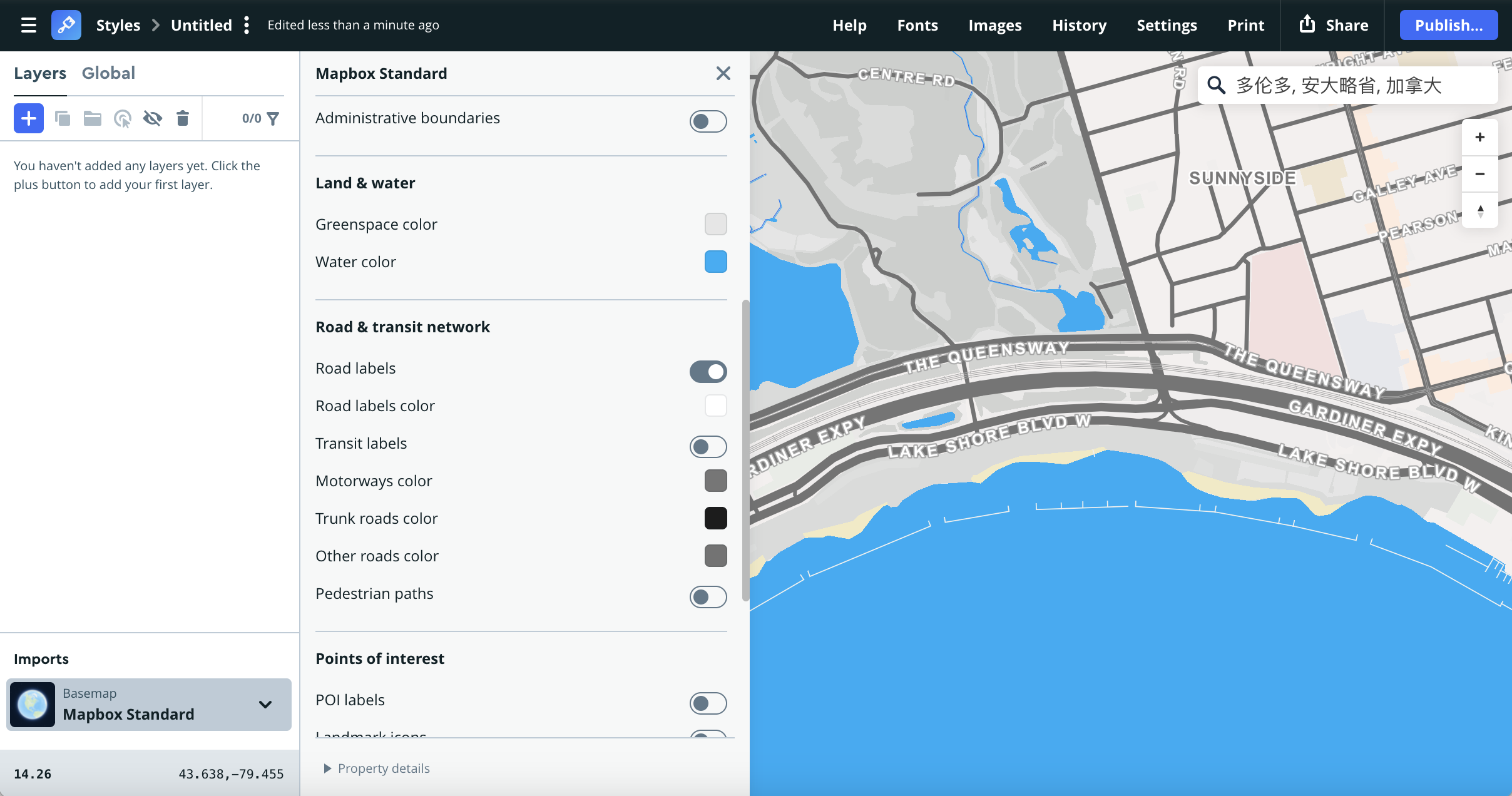Screen dimensions: 1512x796
Task: Enable the Administrative boundaries toggle
Action: point(707,121)
